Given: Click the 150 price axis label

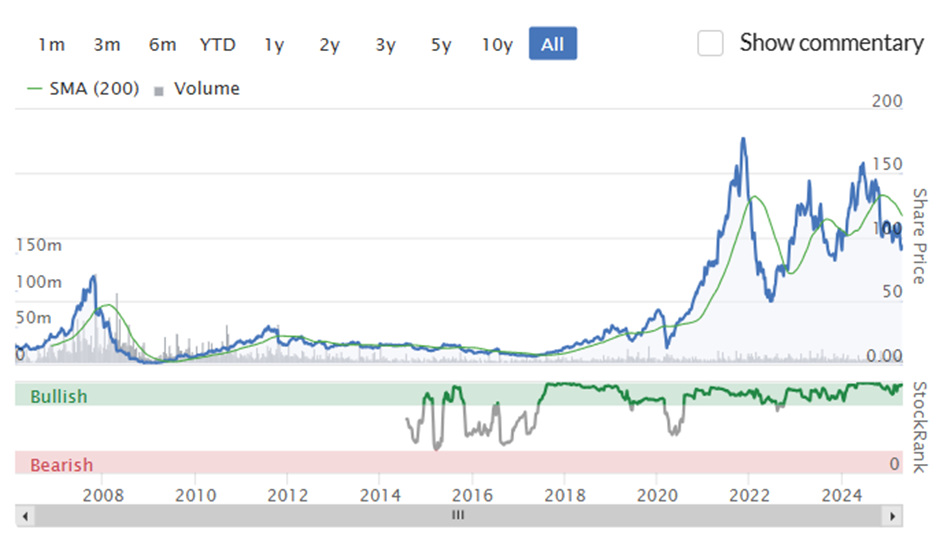Looking at the screenshot, I should (887, 164).
